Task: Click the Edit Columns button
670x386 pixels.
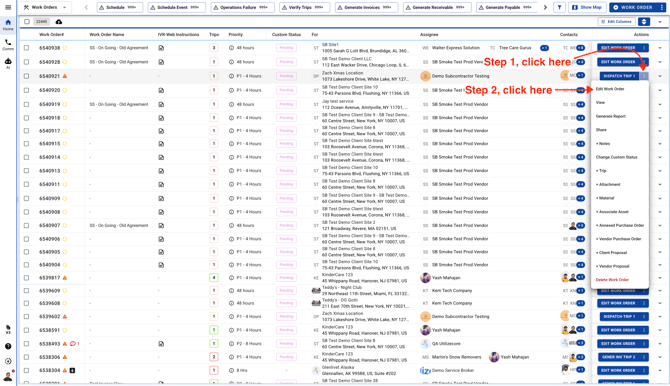Action: point(616,21)
